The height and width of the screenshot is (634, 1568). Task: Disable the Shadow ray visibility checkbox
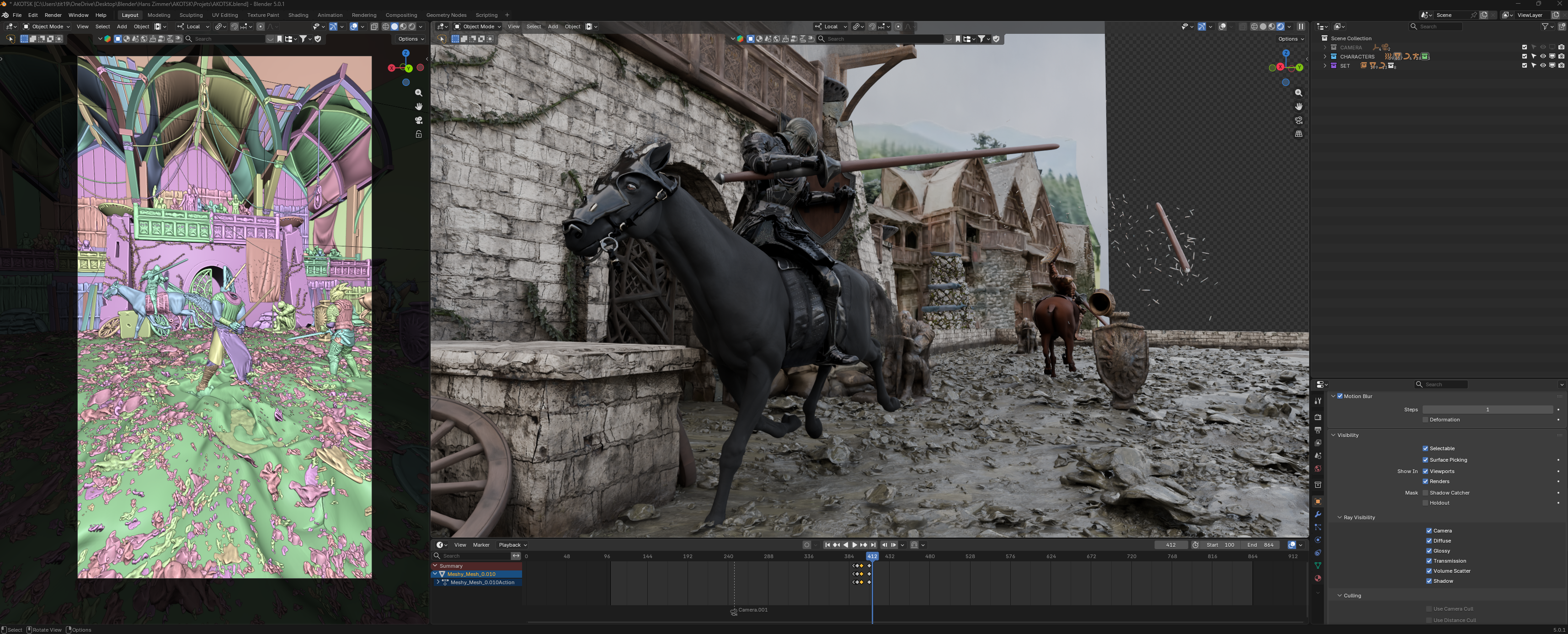click(1430, 581)
